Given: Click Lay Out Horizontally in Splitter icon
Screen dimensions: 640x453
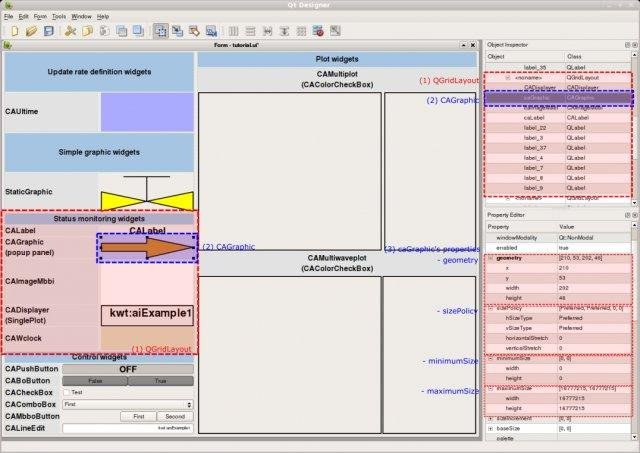Looking at the screenshot, I should click(267, 31).
